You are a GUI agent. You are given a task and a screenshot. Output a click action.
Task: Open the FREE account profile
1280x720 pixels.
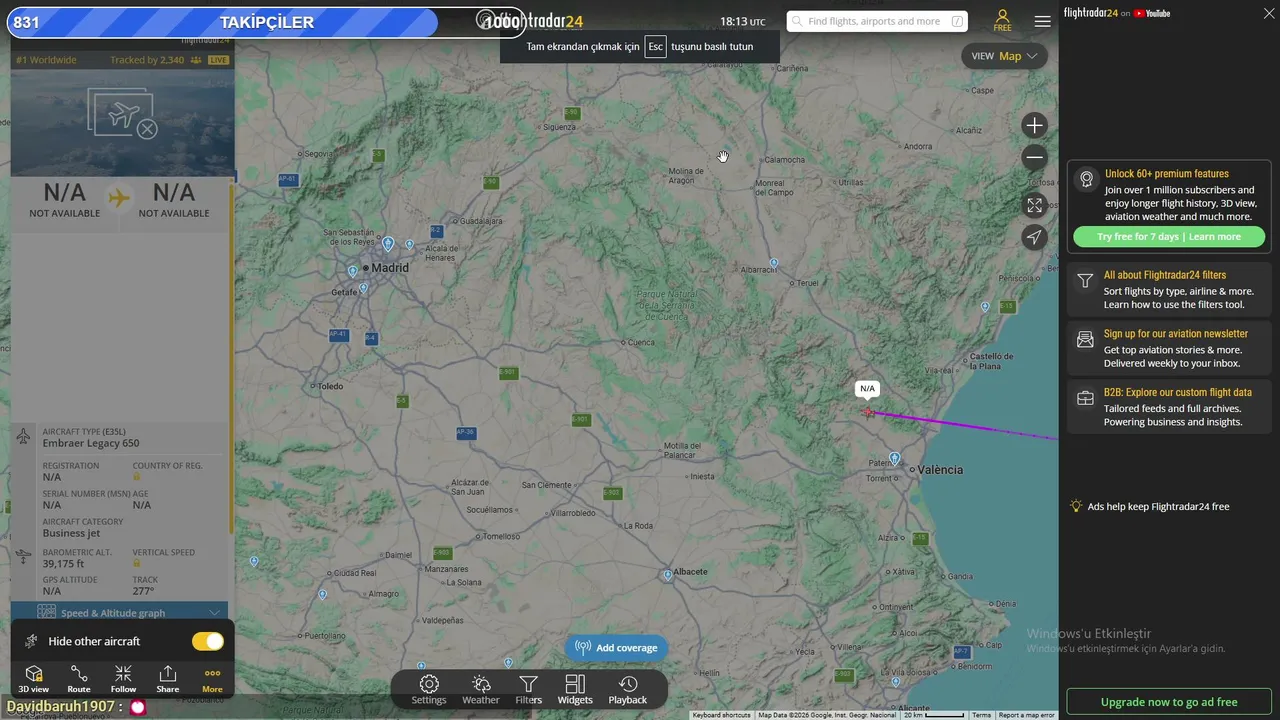coord(1002,21)
